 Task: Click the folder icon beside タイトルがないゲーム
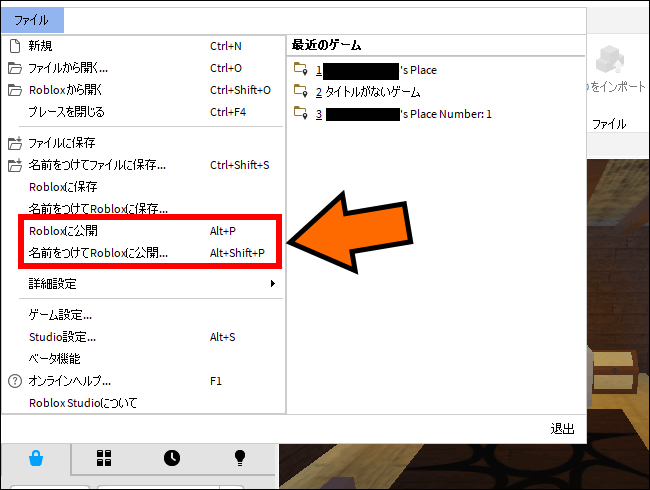pos(301,91)
